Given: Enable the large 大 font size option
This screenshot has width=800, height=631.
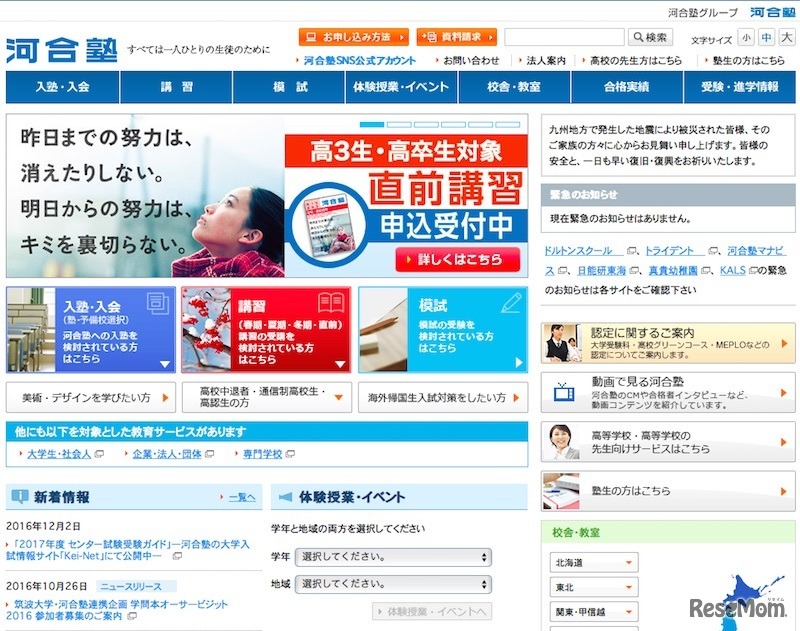Looking at the screenshot, I should pos(784,35).
